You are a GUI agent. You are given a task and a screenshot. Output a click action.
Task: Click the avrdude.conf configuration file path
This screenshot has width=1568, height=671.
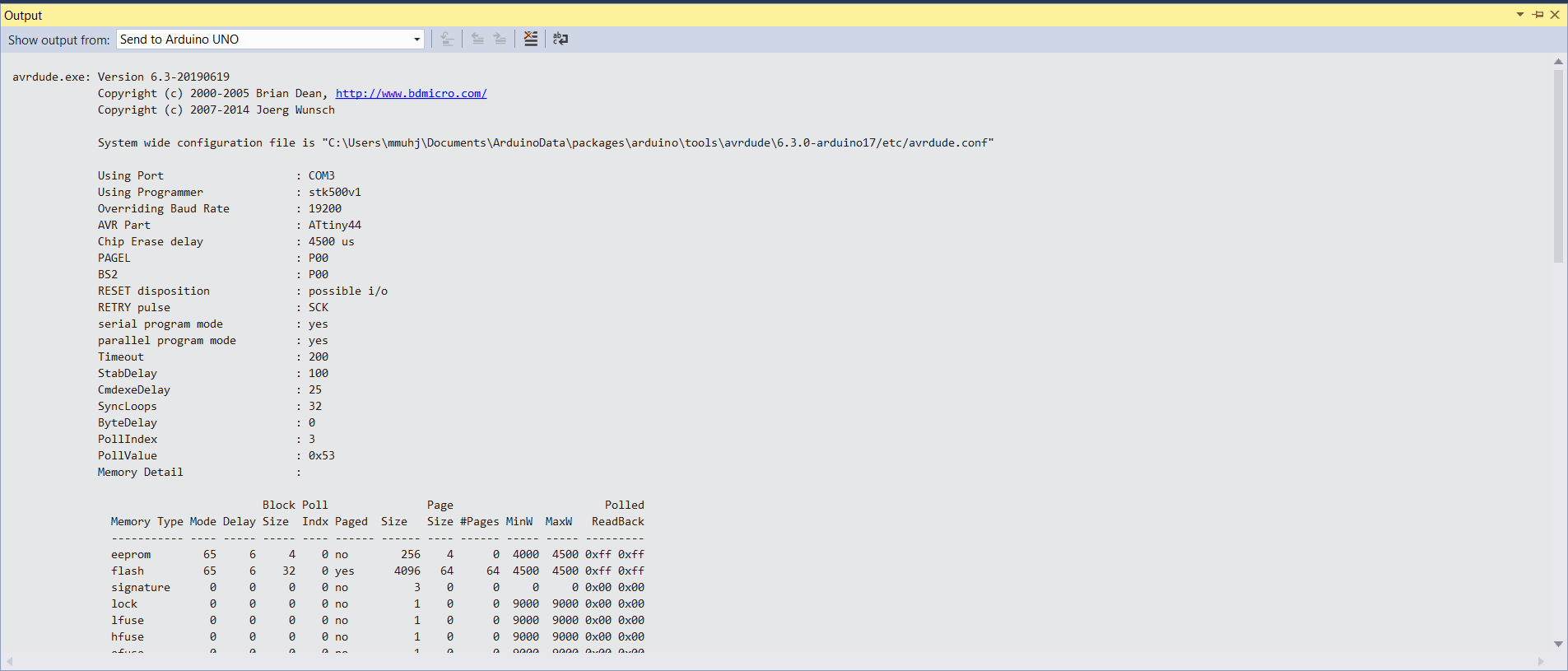(658, 142)
